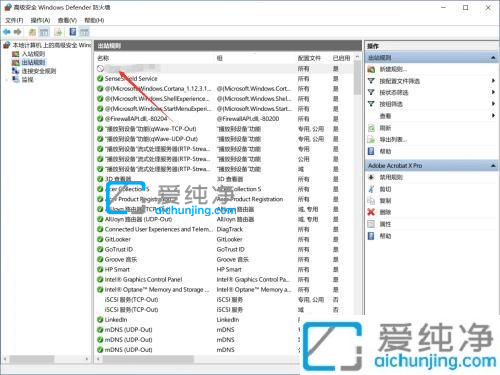Open the 操作(A) menu
This screenshot has width=500, height=375.
point(40,20)
